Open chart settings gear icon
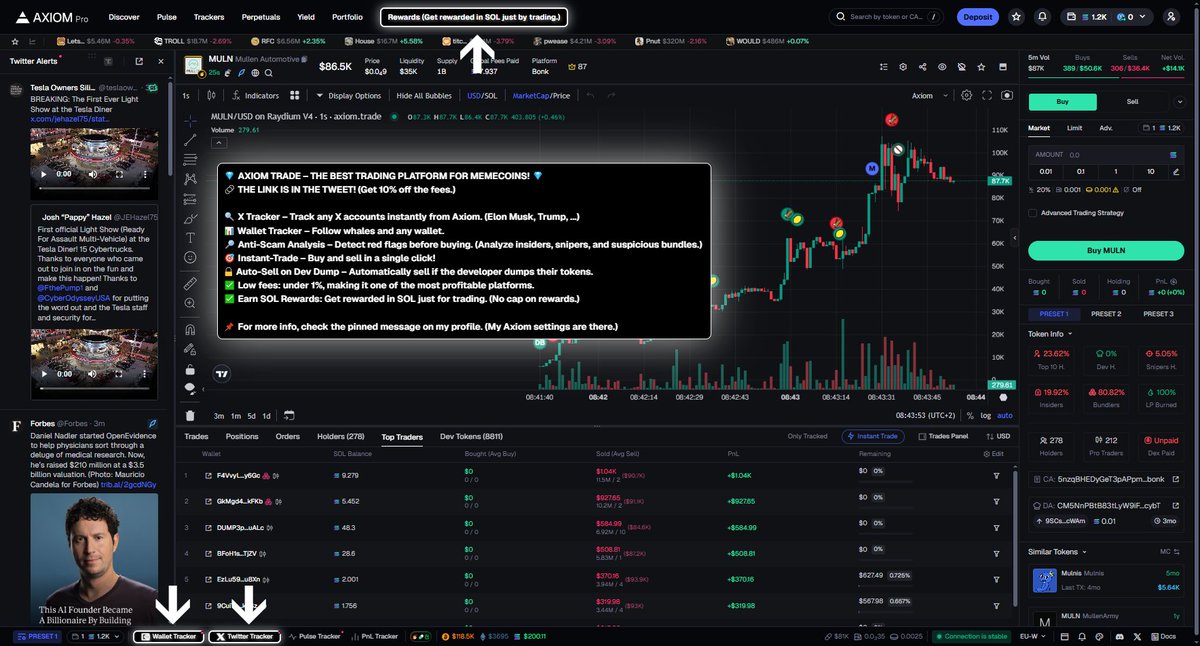The width and height of the screenshot is (1200, 646). coord(966,96)
